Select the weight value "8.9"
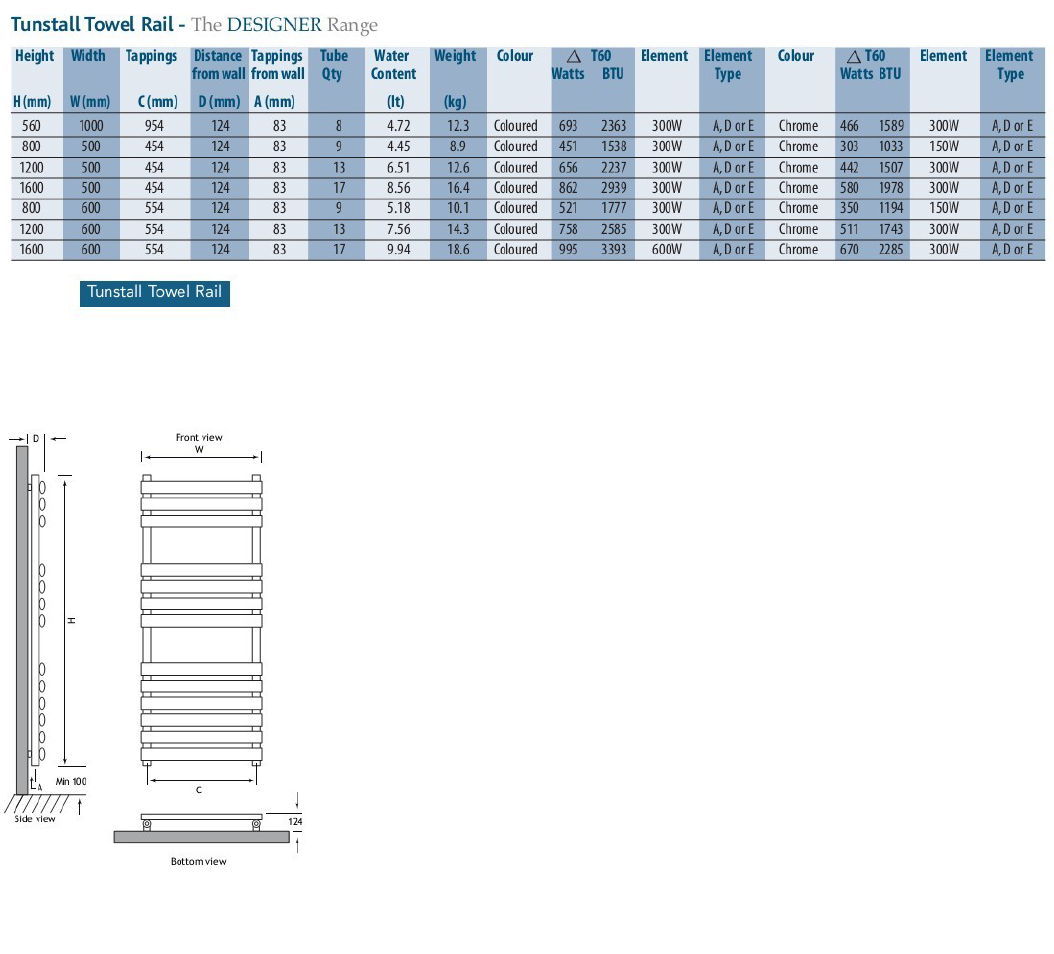1054x954 pixels. pyautogui.click(x=458, y=147)
